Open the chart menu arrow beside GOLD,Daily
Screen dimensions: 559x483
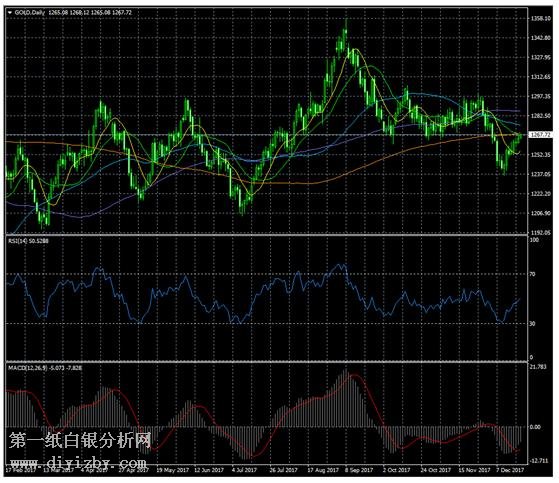(10, 12)
